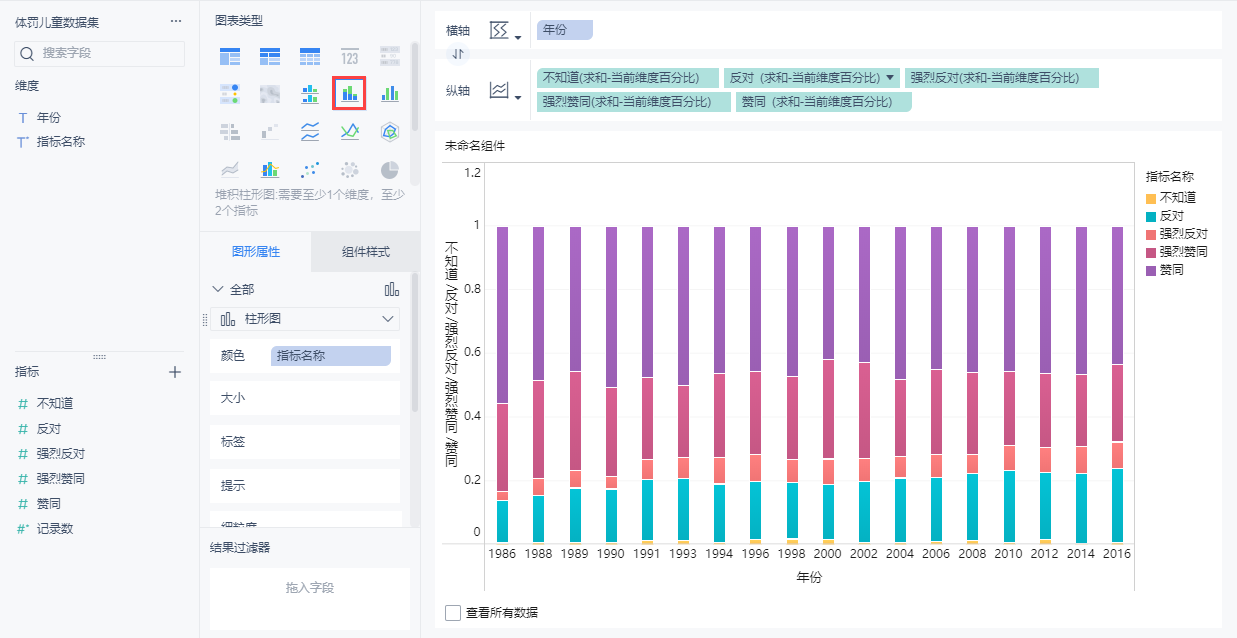Click the 反对 teal legend swatch
The image size is (1237, 638).
pos(1150,216)
